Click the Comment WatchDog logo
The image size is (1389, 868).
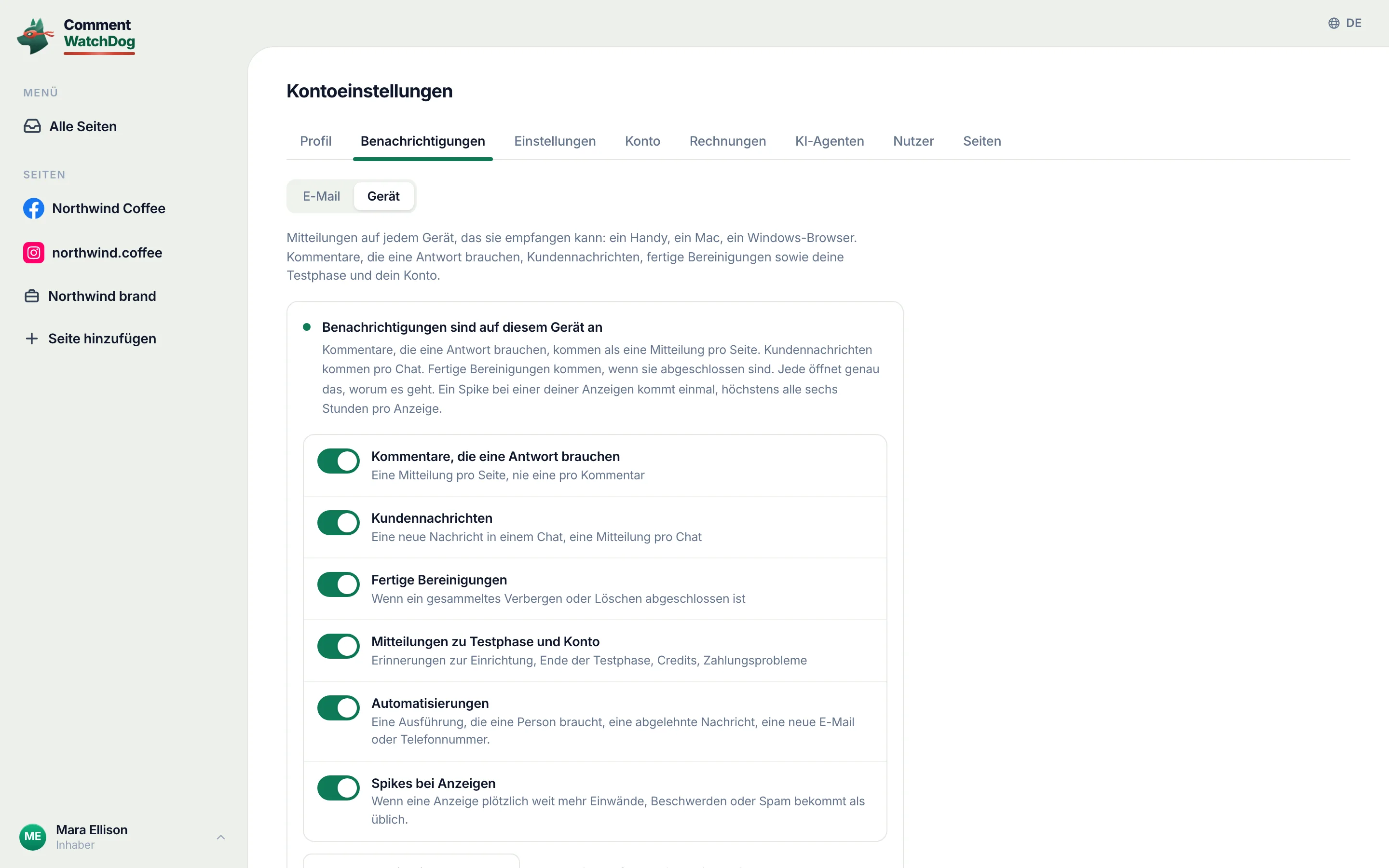(x=76, y=36)
